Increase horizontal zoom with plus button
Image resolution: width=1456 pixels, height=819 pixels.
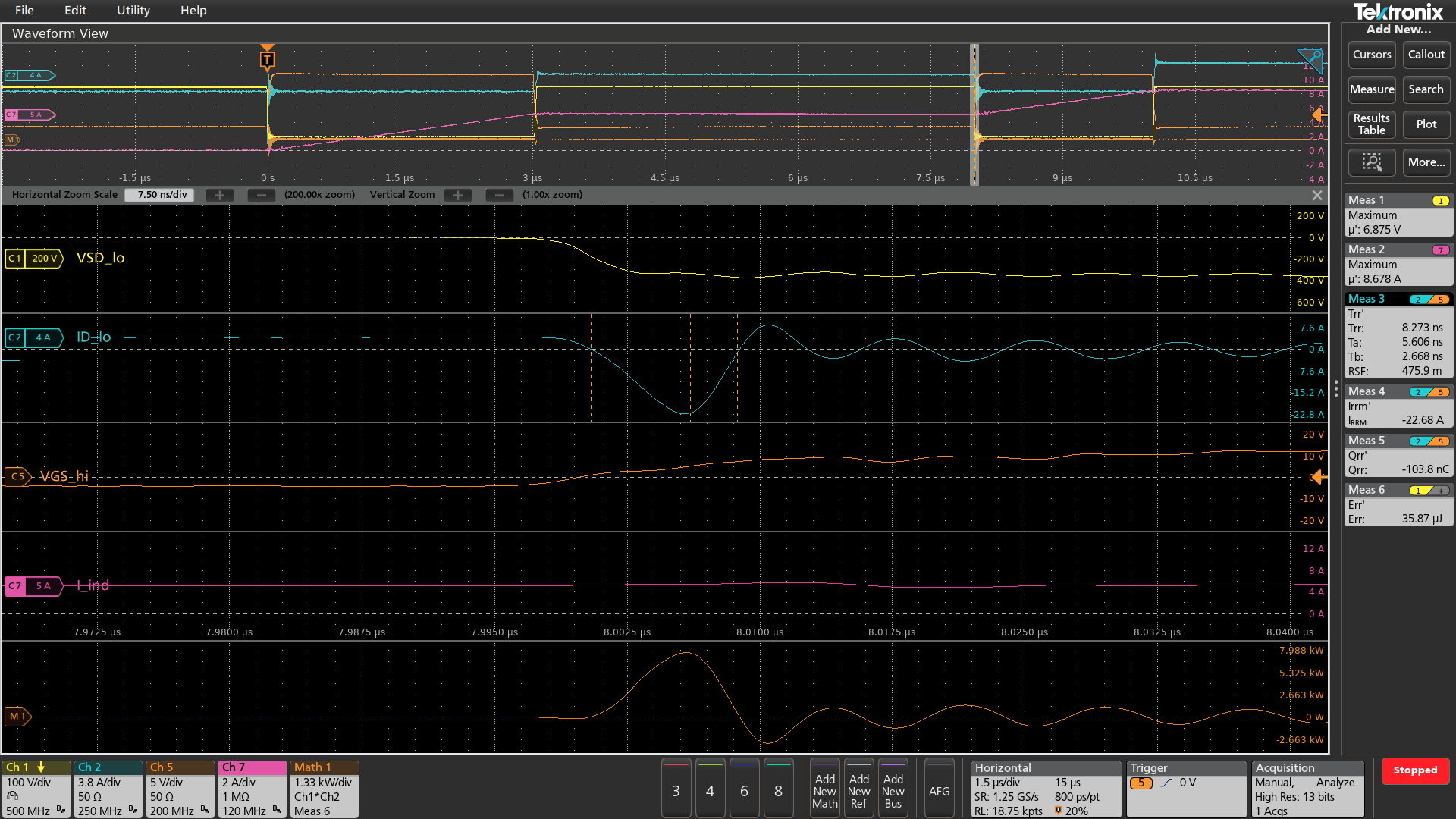coord(220,195)
